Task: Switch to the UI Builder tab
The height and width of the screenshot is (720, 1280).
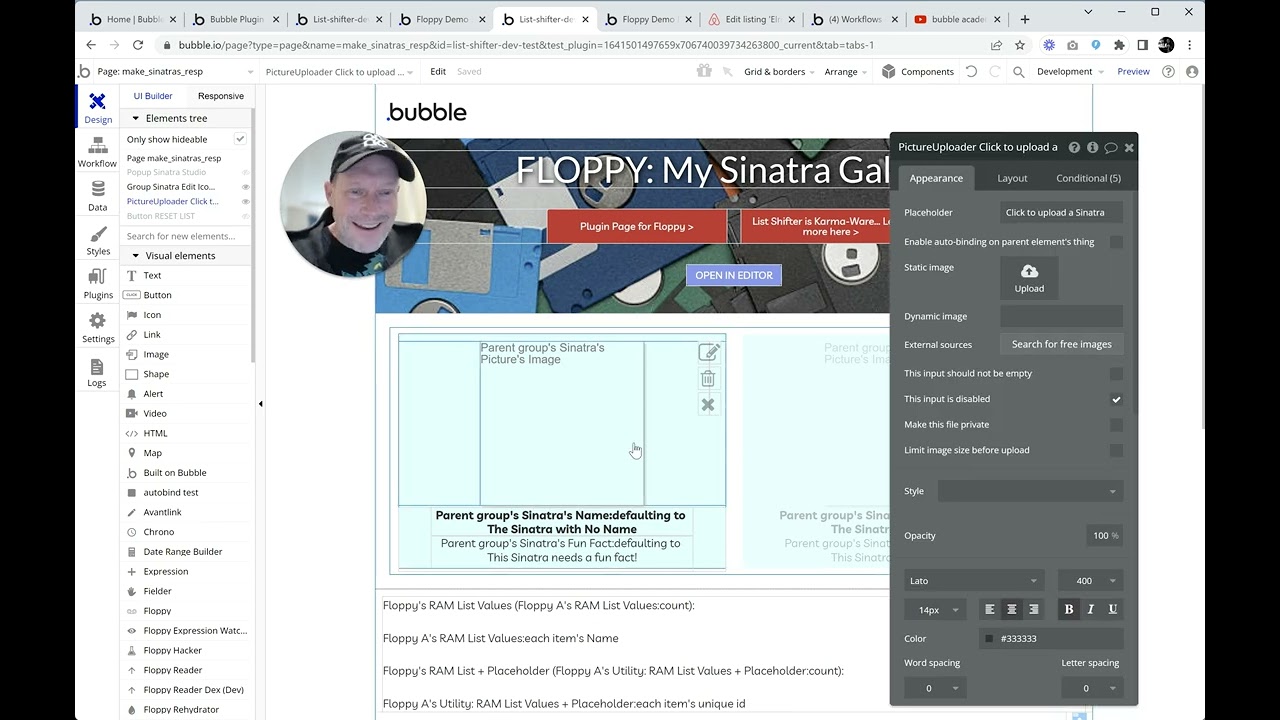Action: pos(153,96)
